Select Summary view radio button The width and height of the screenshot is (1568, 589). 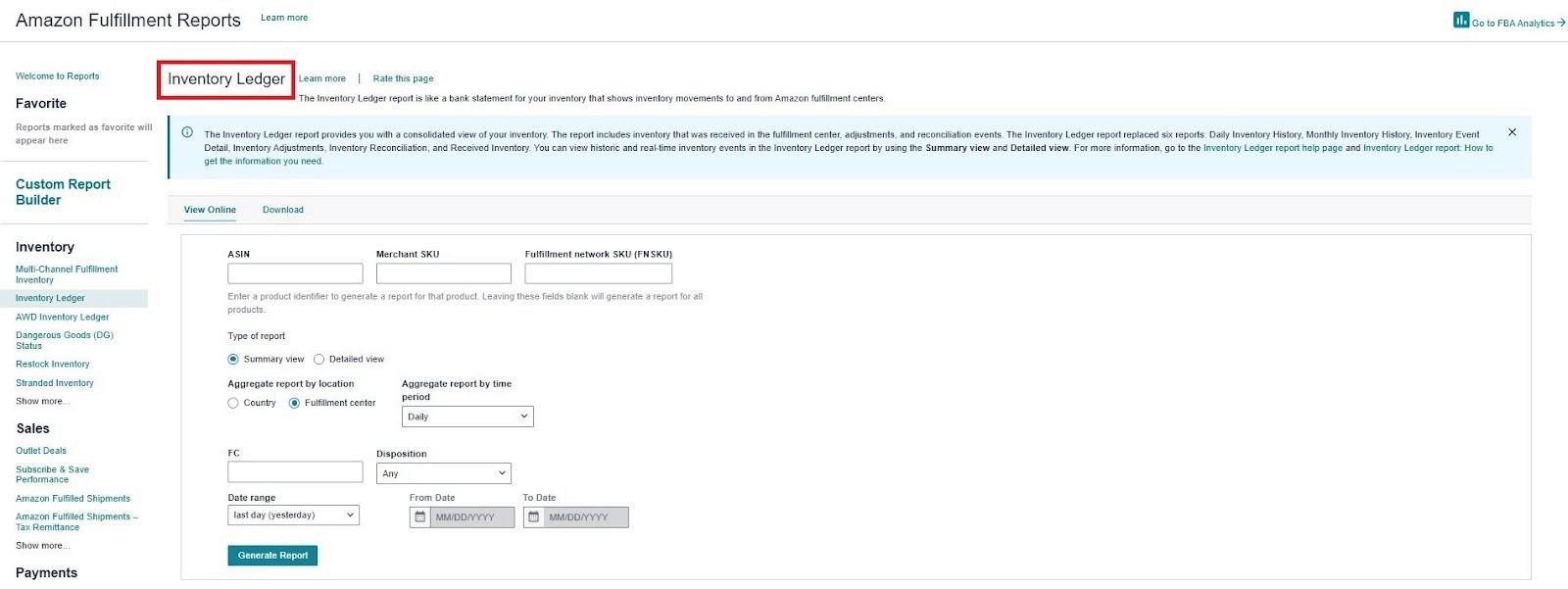233,359
